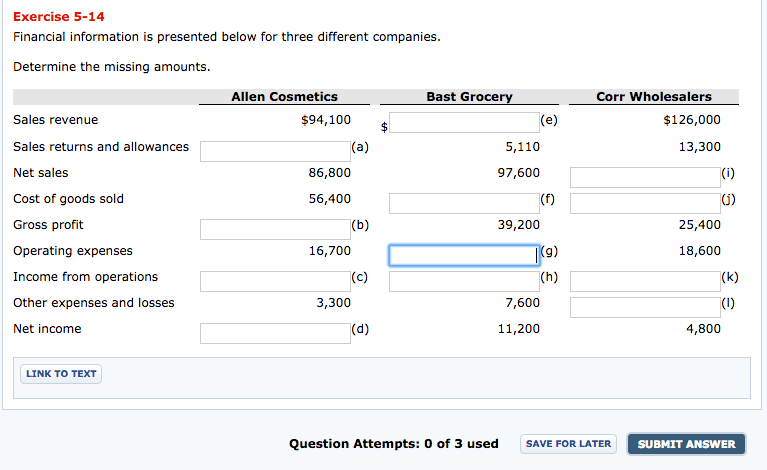Click the Sales returns and allowances row label
767x470 pixels.
point(101,147)
